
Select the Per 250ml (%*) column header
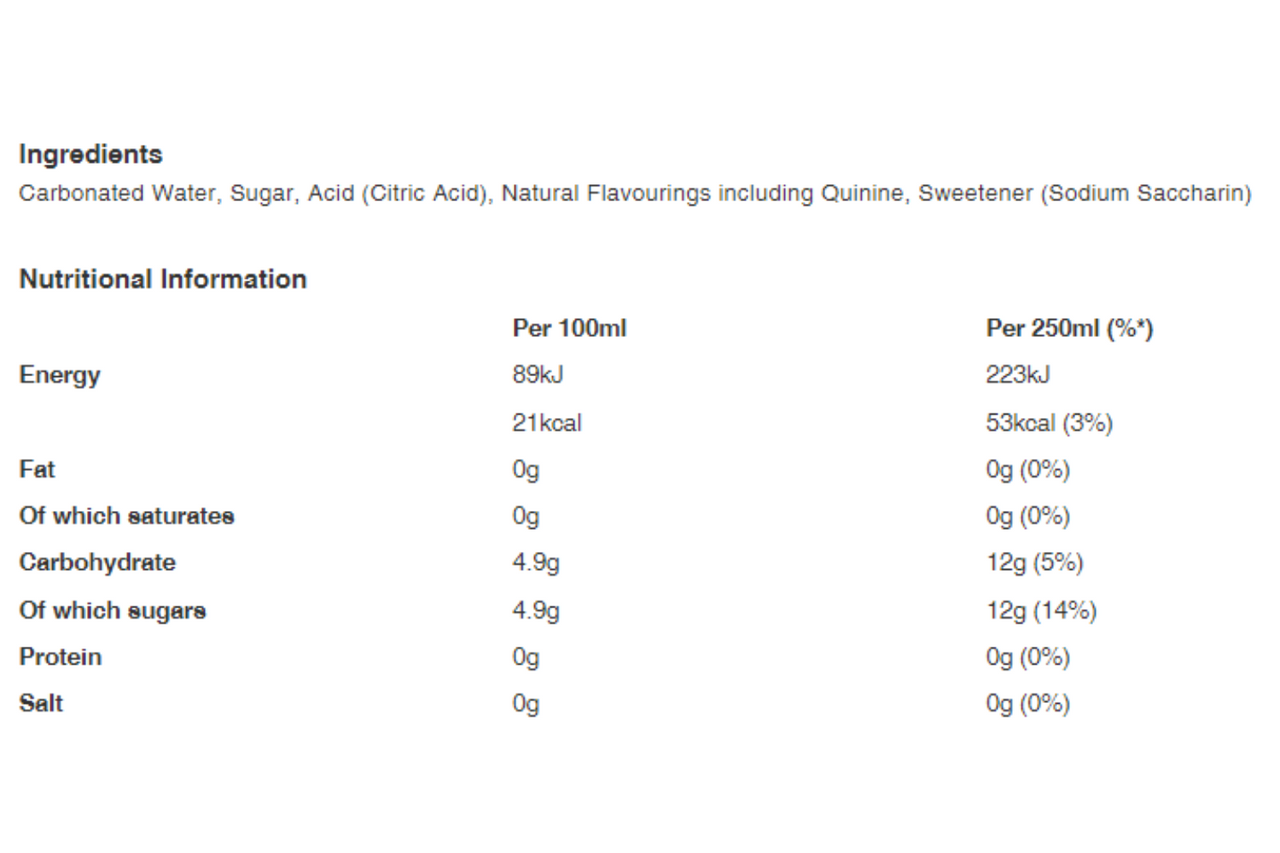coord(1070,328)
